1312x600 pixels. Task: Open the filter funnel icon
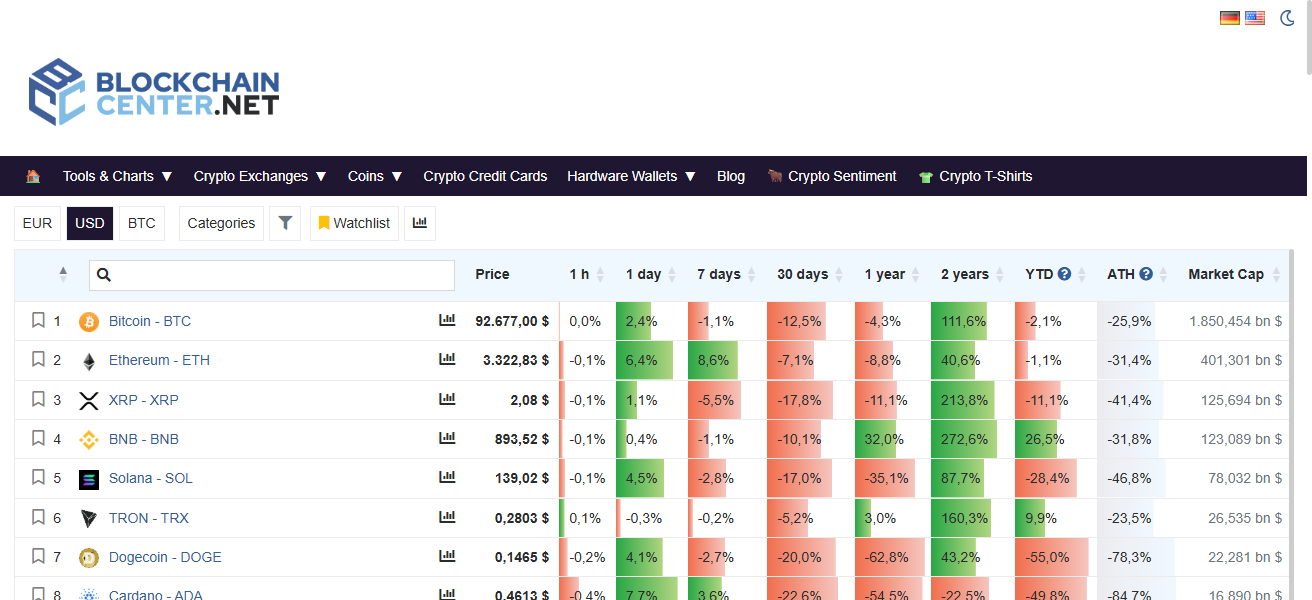pyautogui.click(x=285, y=223)
